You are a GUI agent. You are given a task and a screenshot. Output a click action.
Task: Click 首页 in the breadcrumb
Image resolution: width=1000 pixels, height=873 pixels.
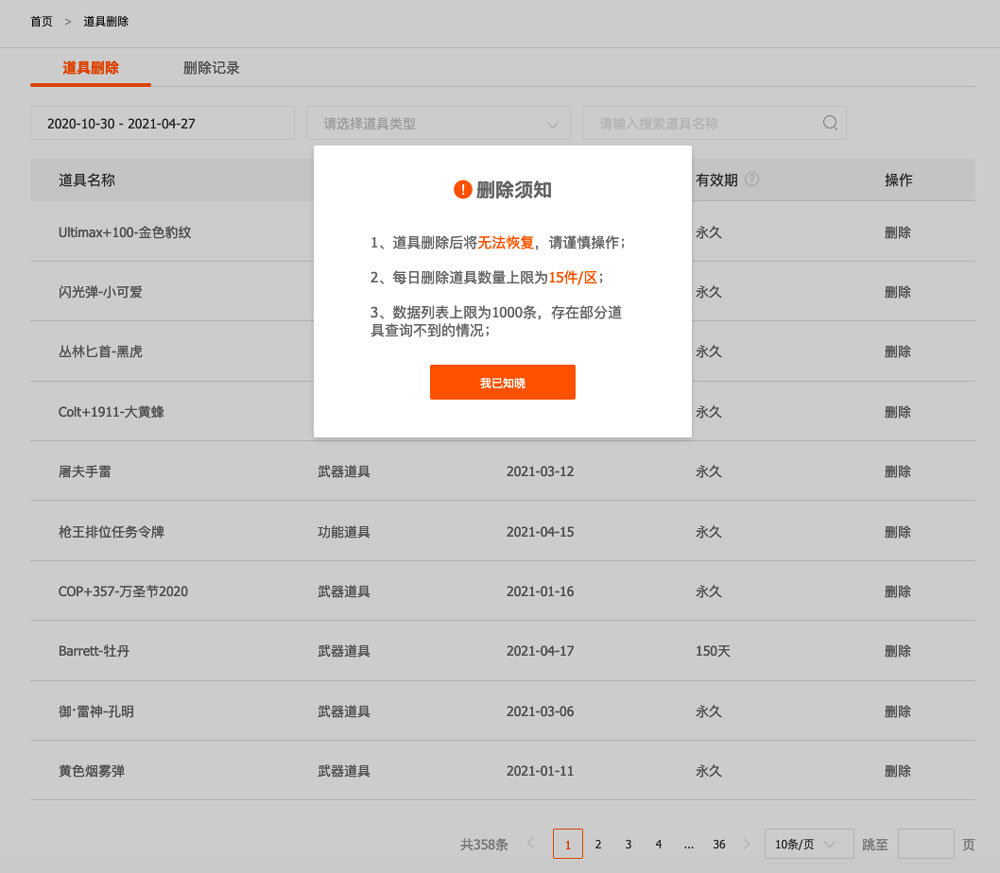click(x=41, y=22)
